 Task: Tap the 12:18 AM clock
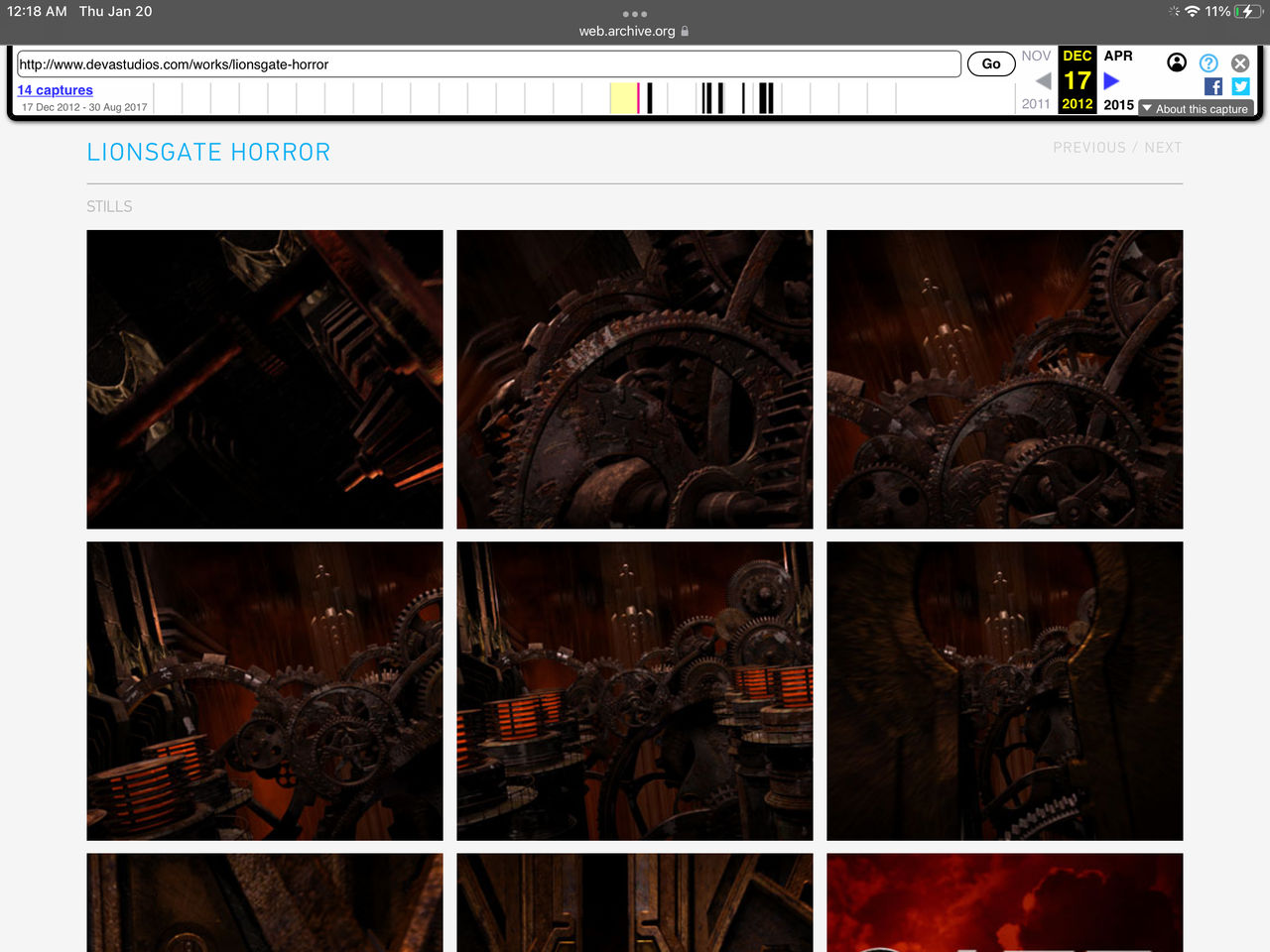[37, 11]
